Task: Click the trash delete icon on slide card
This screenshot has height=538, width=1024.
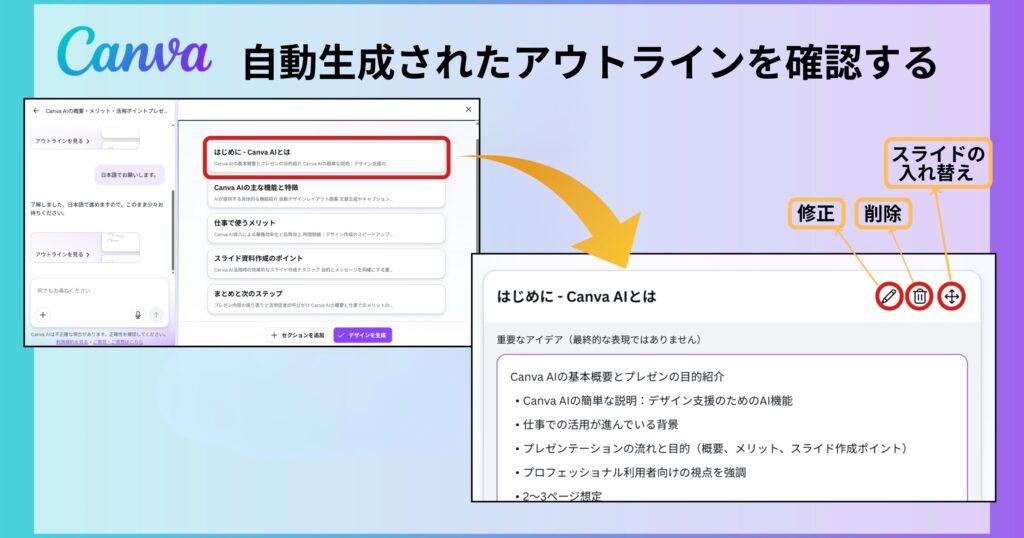Action: pos(919,296)
